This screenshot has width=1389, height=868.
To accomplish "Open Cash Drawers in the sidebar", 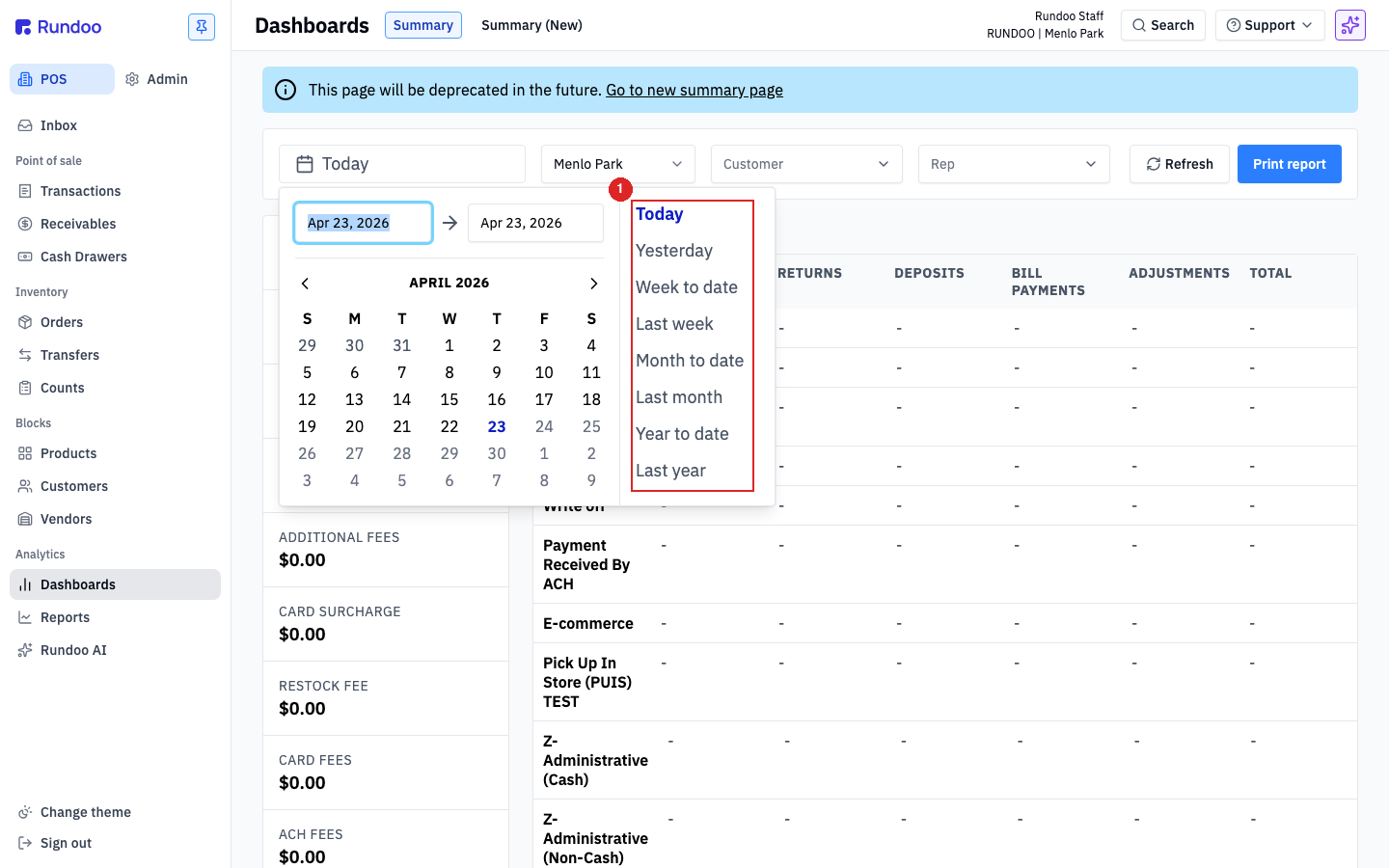I will [116, 257].
